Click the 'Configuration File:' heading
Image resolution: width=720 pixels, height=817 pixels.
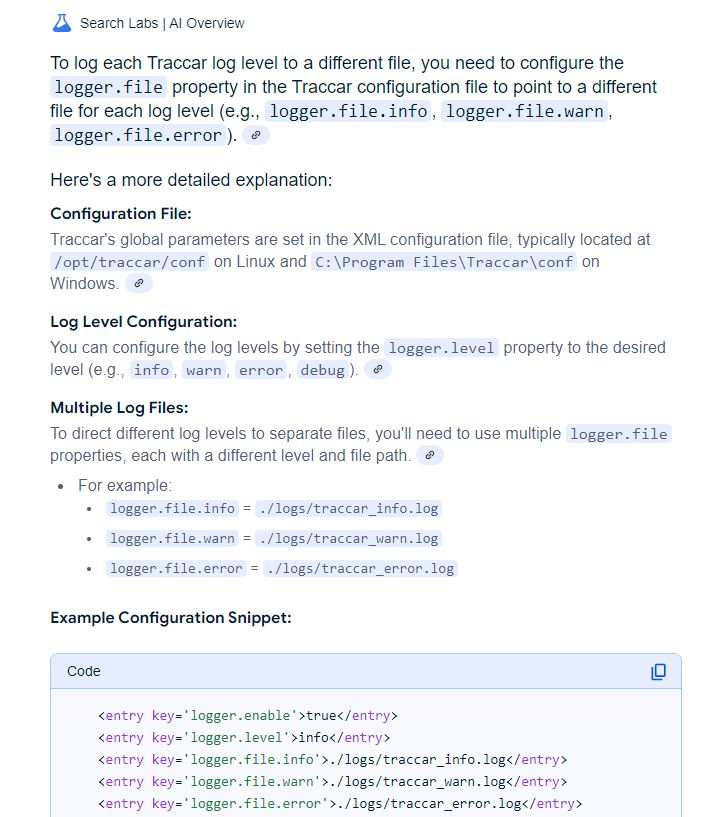click(x=120, y=214)
